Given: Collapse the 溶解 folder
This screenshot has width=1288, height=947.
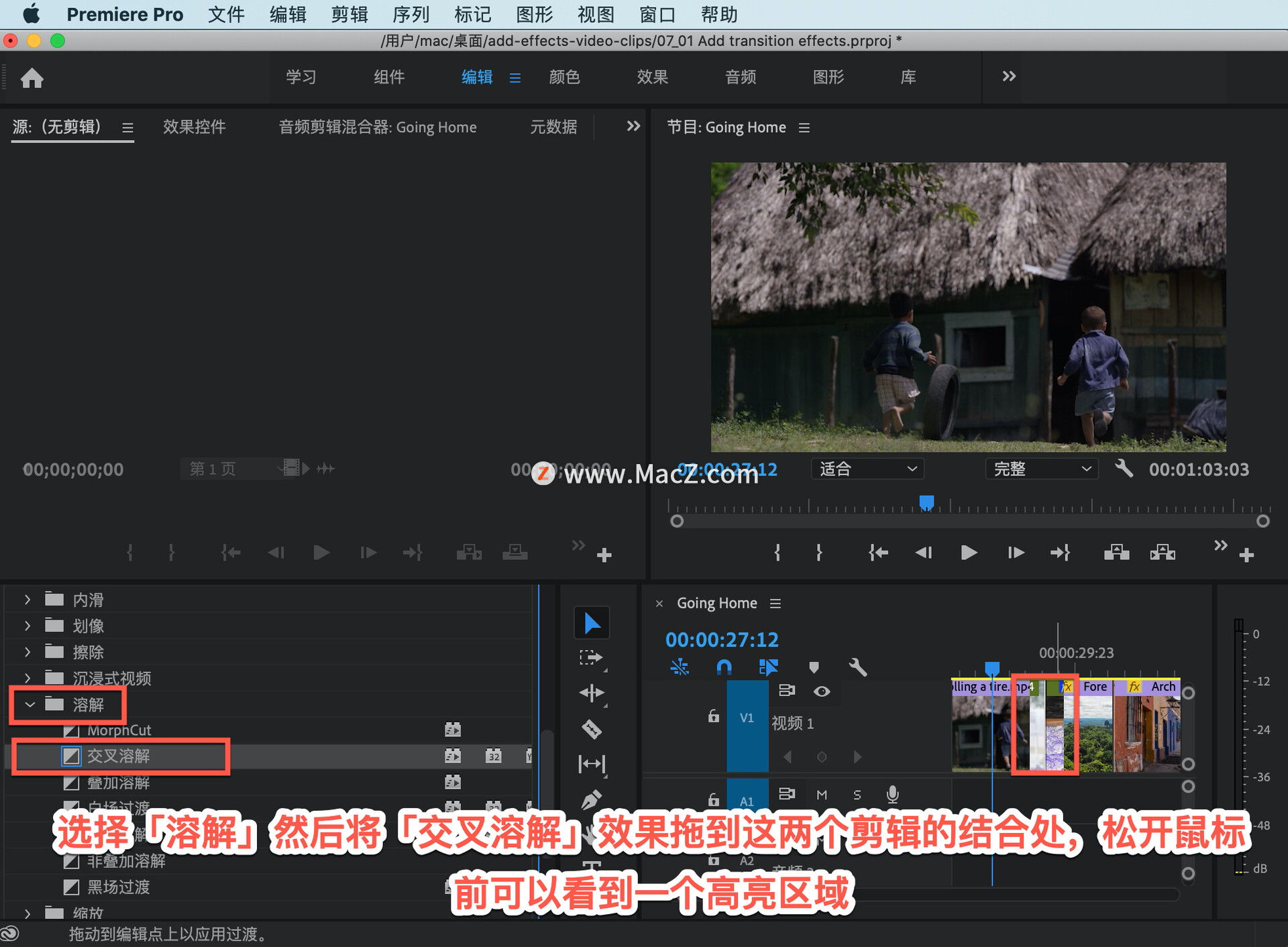Looking at the screenshot, I should [x=30, y=704].
